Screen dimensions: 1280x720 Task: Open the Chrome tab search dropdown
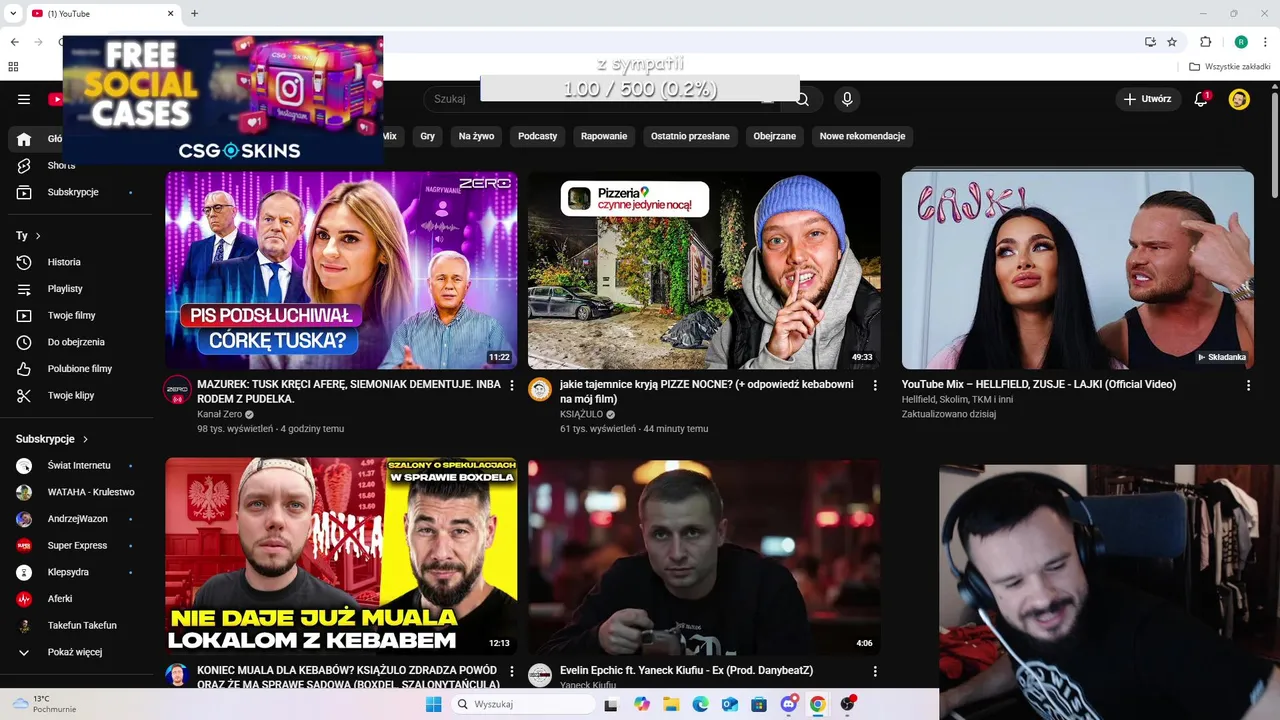13,13
